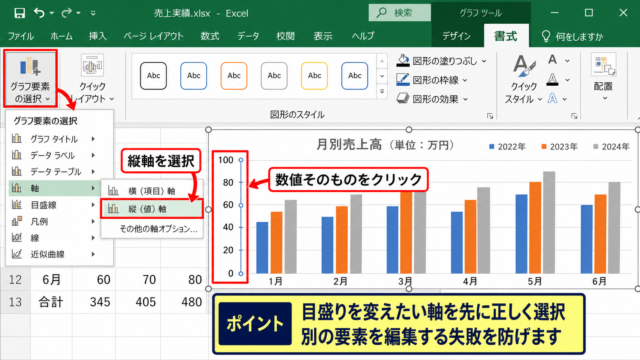
Task: Select the 2023年 legend entry
Action: [x=559, y=147]
